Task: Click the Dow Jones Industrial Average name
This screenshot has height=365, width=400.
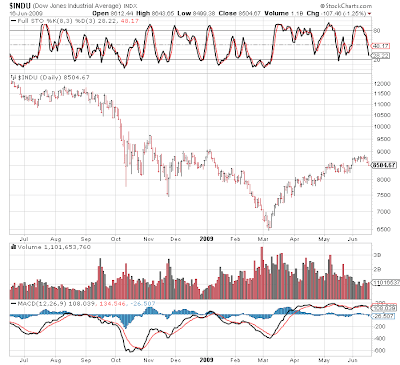Action: [77, 6]
